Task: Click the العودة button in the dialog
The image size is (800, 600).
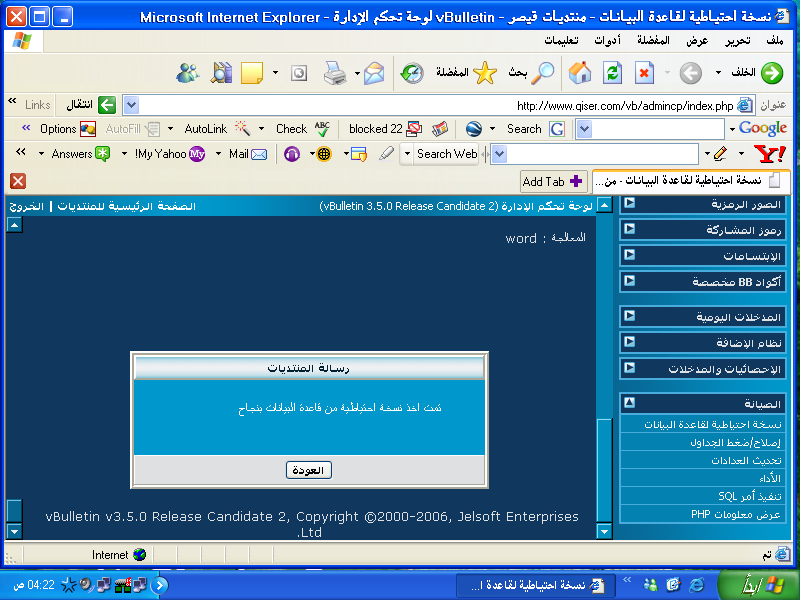Action: 309,470
